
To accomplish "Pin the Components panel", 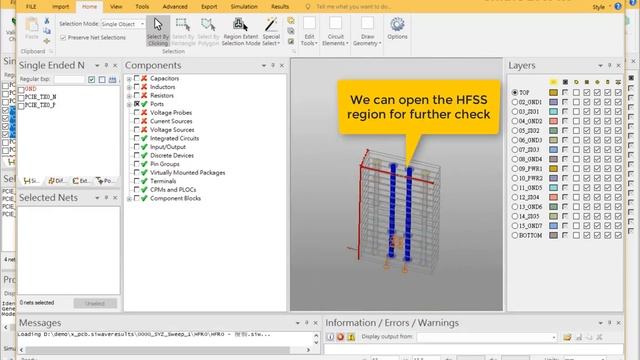I will [273, 65].
